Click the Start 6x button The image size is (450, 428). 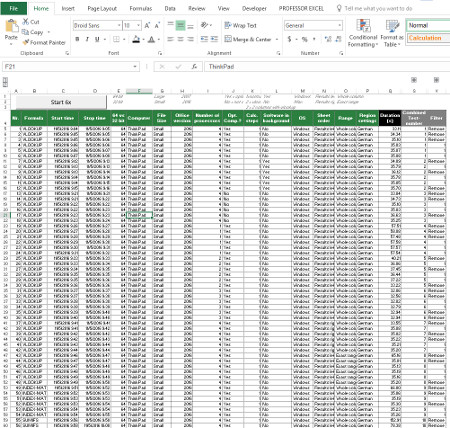point(61,102)
